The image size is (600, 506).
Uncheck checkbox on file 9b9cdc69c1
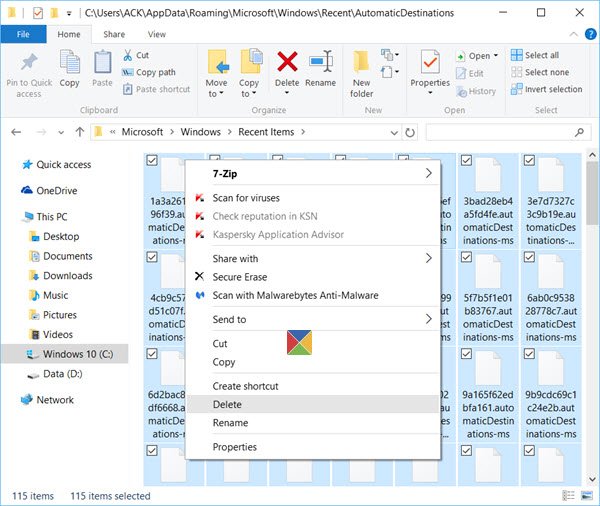529,354
